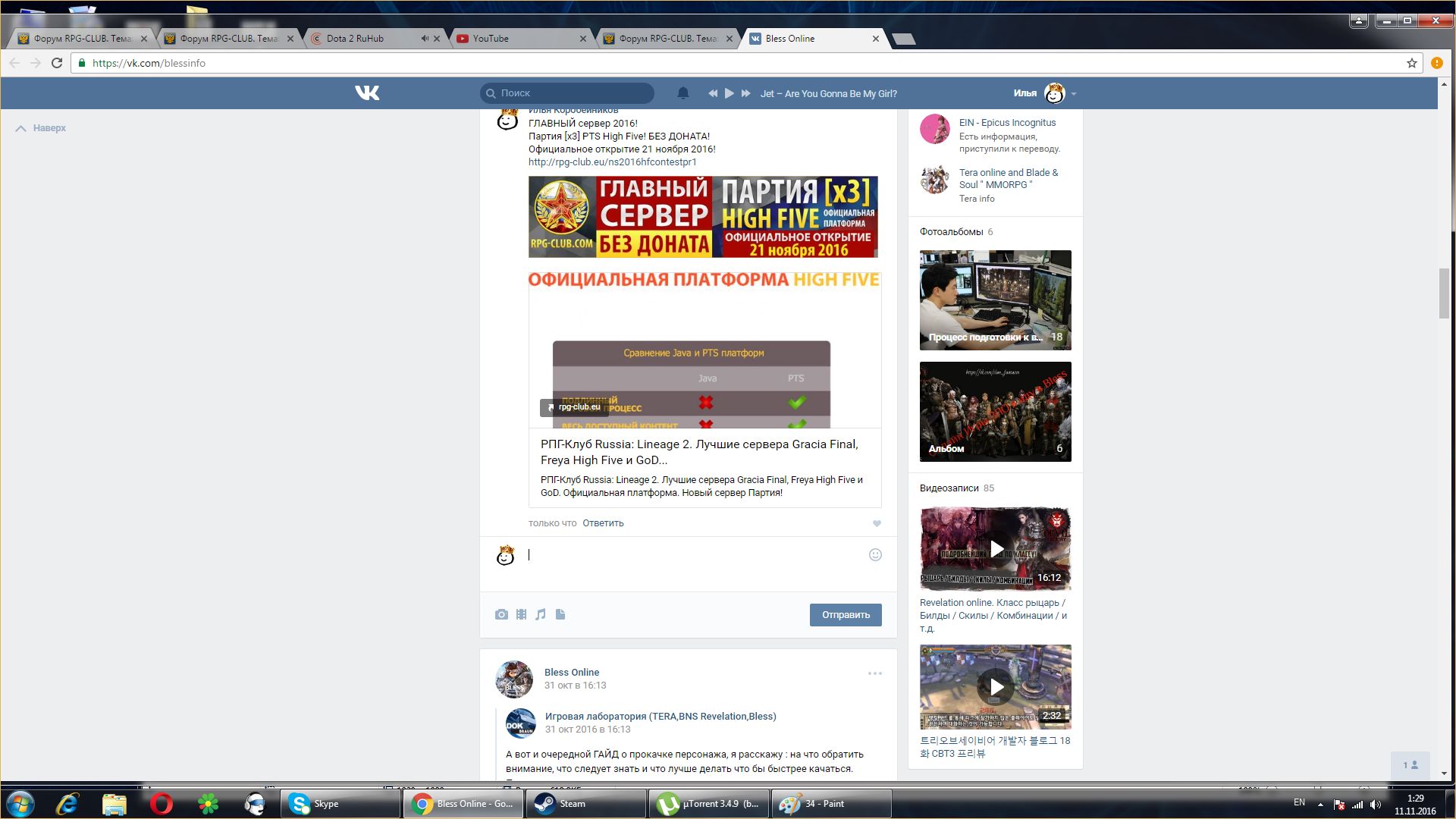Open EIN - Epicus Incognitus link

1007,122
